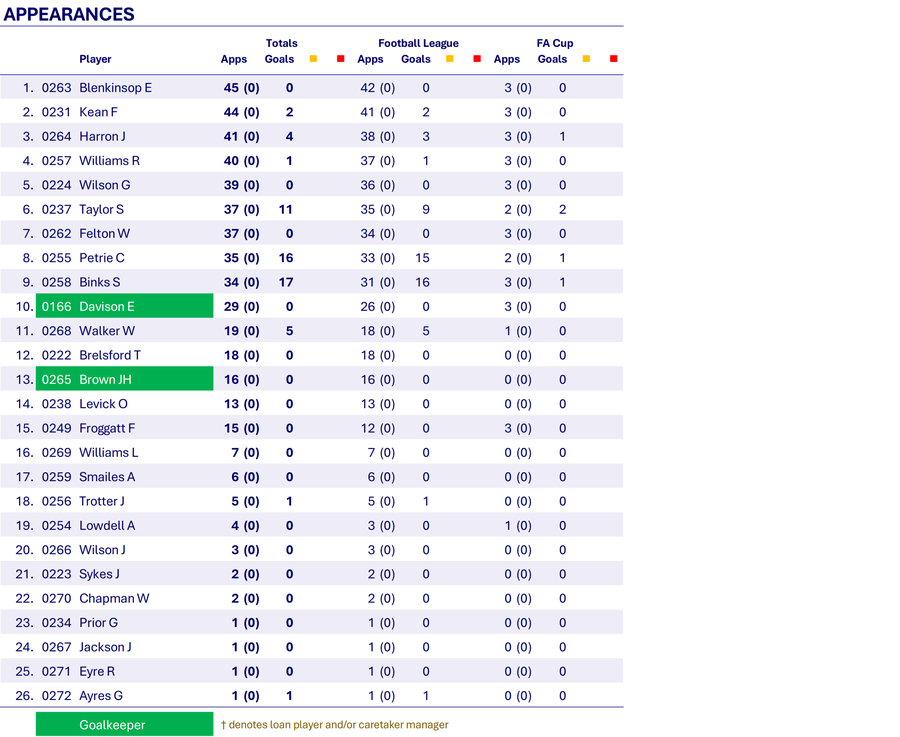Click the red card icon under FA Cup
Image resolution: width=900 pixels, height=737 pixels.
(x=614, y=59)
